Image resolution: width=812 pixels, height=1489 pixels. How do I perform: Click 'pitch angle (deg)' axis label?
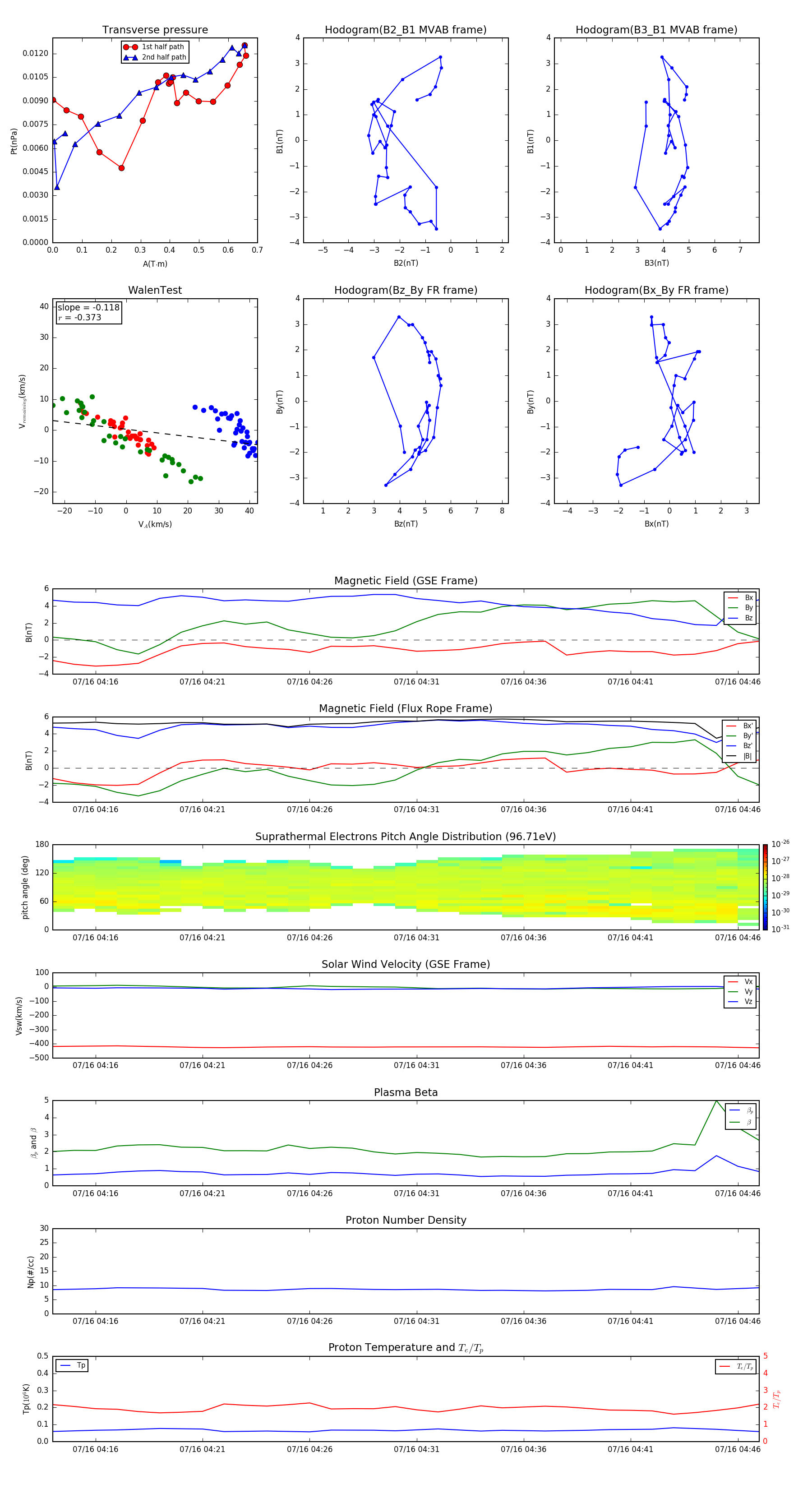(x=25, y=887)
